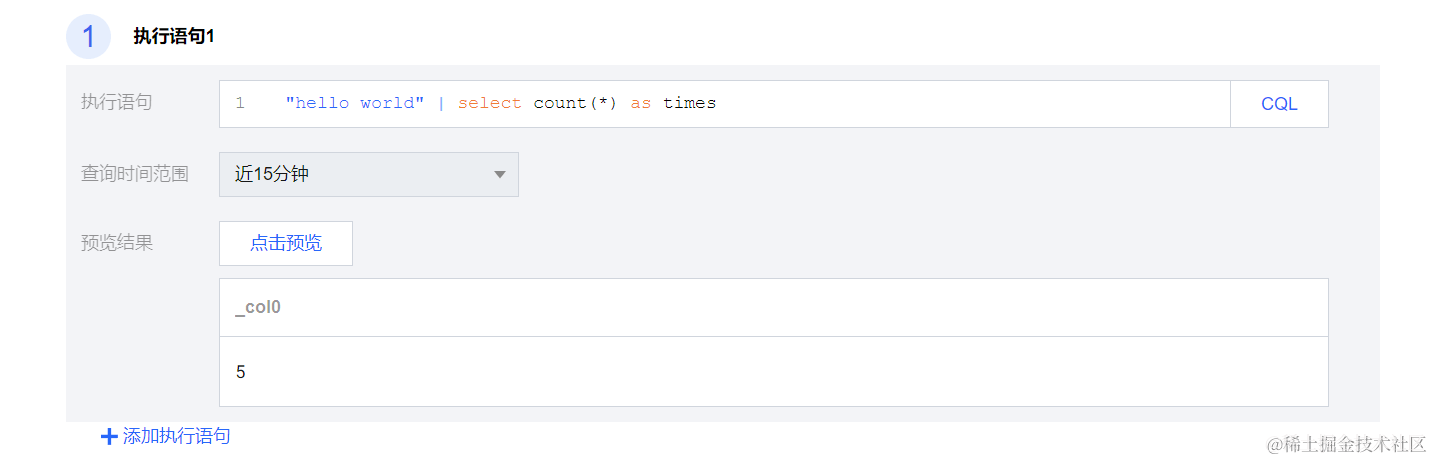This screenshot has width=1433, height=461.
Task: Select the _col0 column header
Action: pyautogui.click(x=258, y=308)
